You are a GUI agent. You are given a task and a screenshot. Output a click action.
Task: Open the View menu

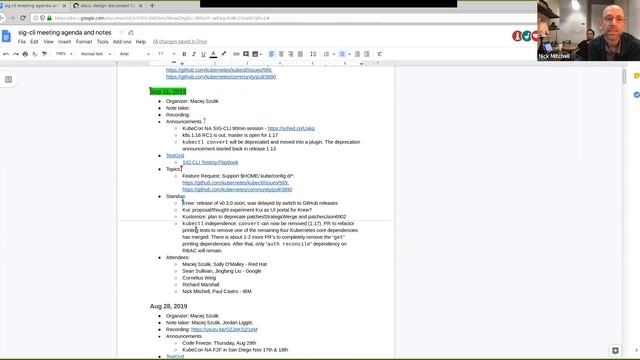pyautogui.click(x=49, y=42)
